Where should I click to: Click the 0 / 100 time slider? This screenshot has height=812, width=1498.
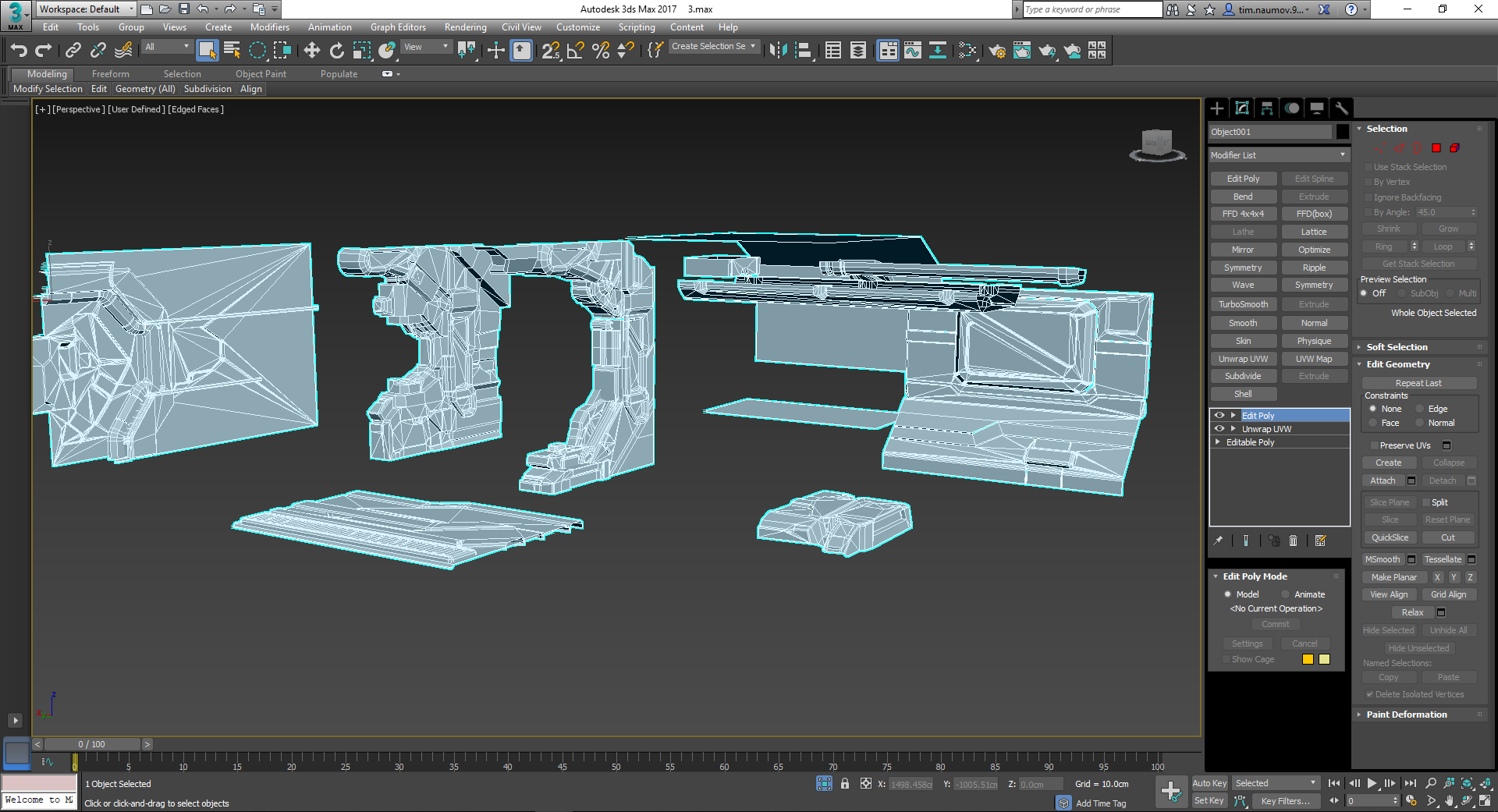point(92,744)
